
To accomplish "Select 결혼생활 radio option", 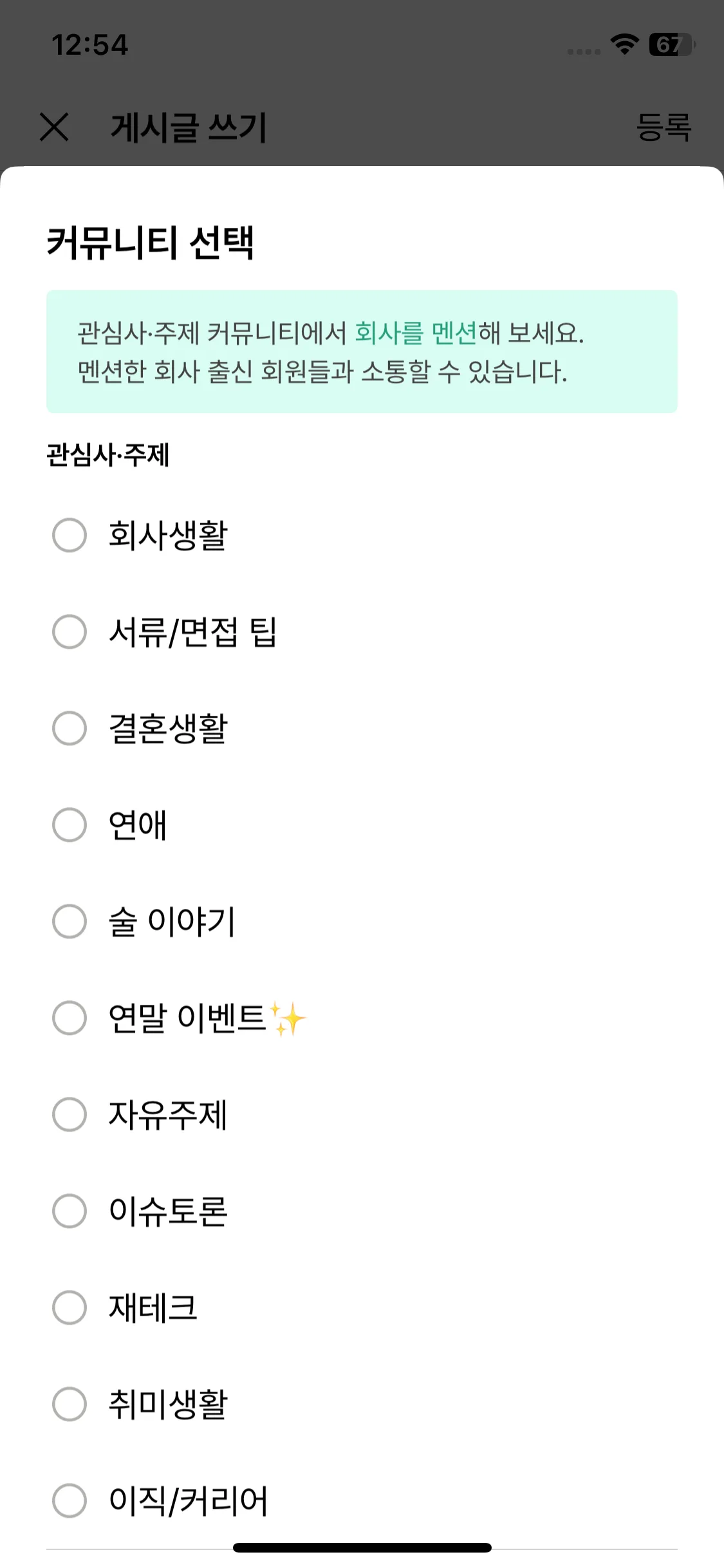I will coord(70,728).
